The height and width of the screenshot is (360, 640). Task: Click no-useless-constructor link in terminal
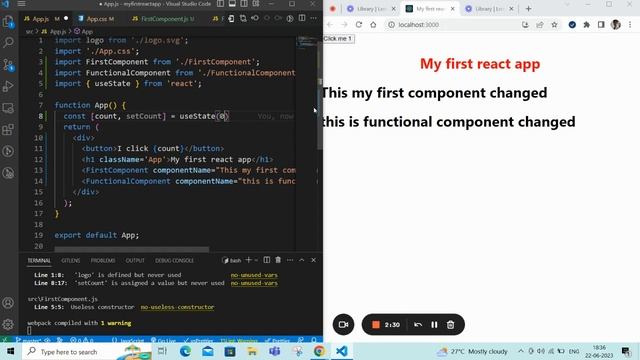pyautogui.click(x=177, y=307)
